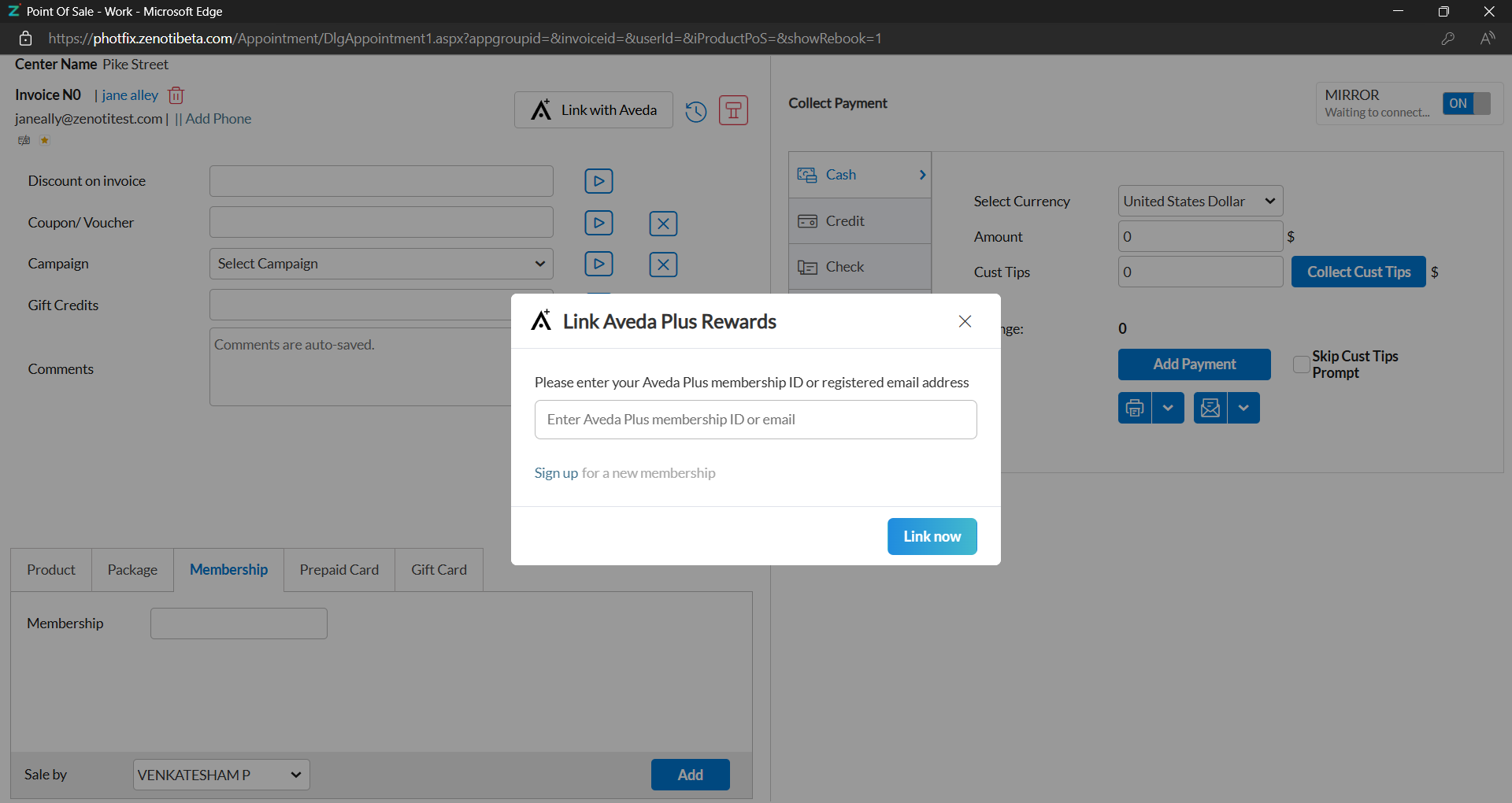Focus the Membership search field
Image resolution: width=1512 pixels, height=803 pixels.
[x=239, y=624]
